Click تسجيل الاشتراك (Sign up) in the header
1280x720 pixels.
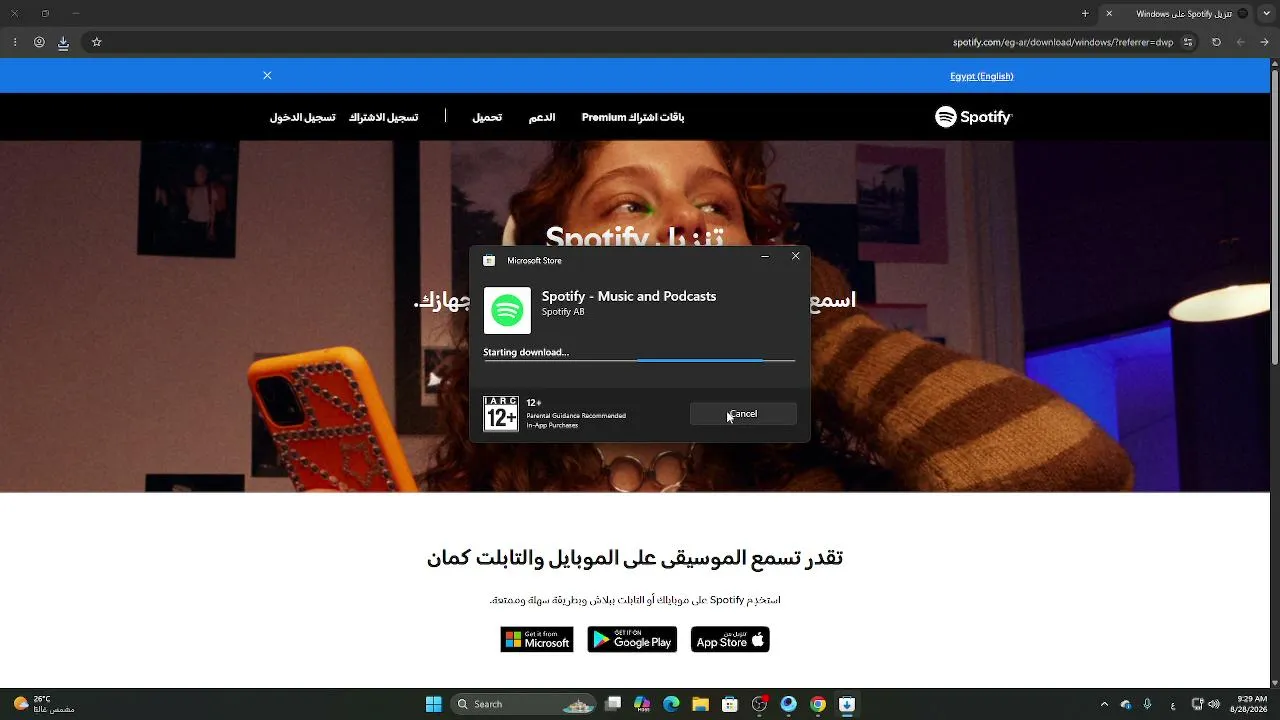tap(383, 117)
